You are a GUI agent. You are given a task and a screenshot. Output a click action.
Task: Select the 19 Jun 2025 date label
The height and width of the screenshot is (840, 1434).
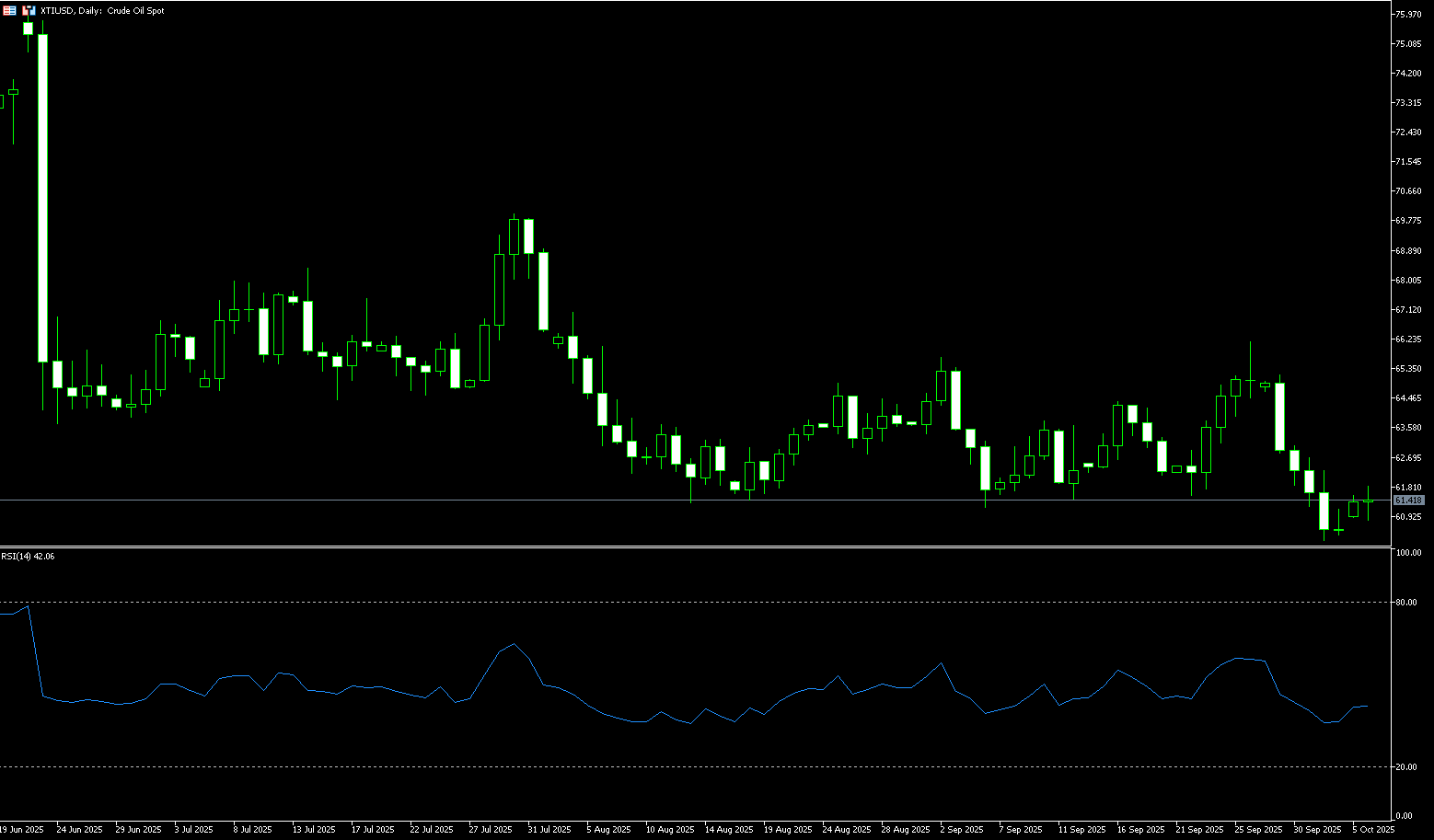click(22, 829)
